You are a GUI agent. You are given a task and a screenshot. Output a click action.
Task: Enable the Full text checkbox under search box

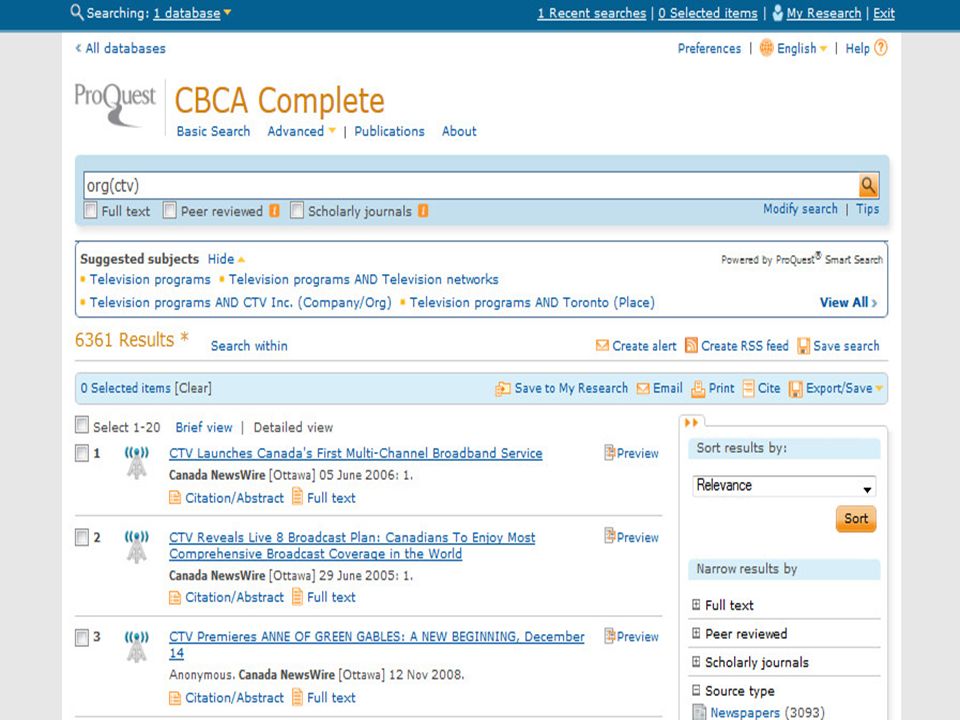tap(91, 210)
